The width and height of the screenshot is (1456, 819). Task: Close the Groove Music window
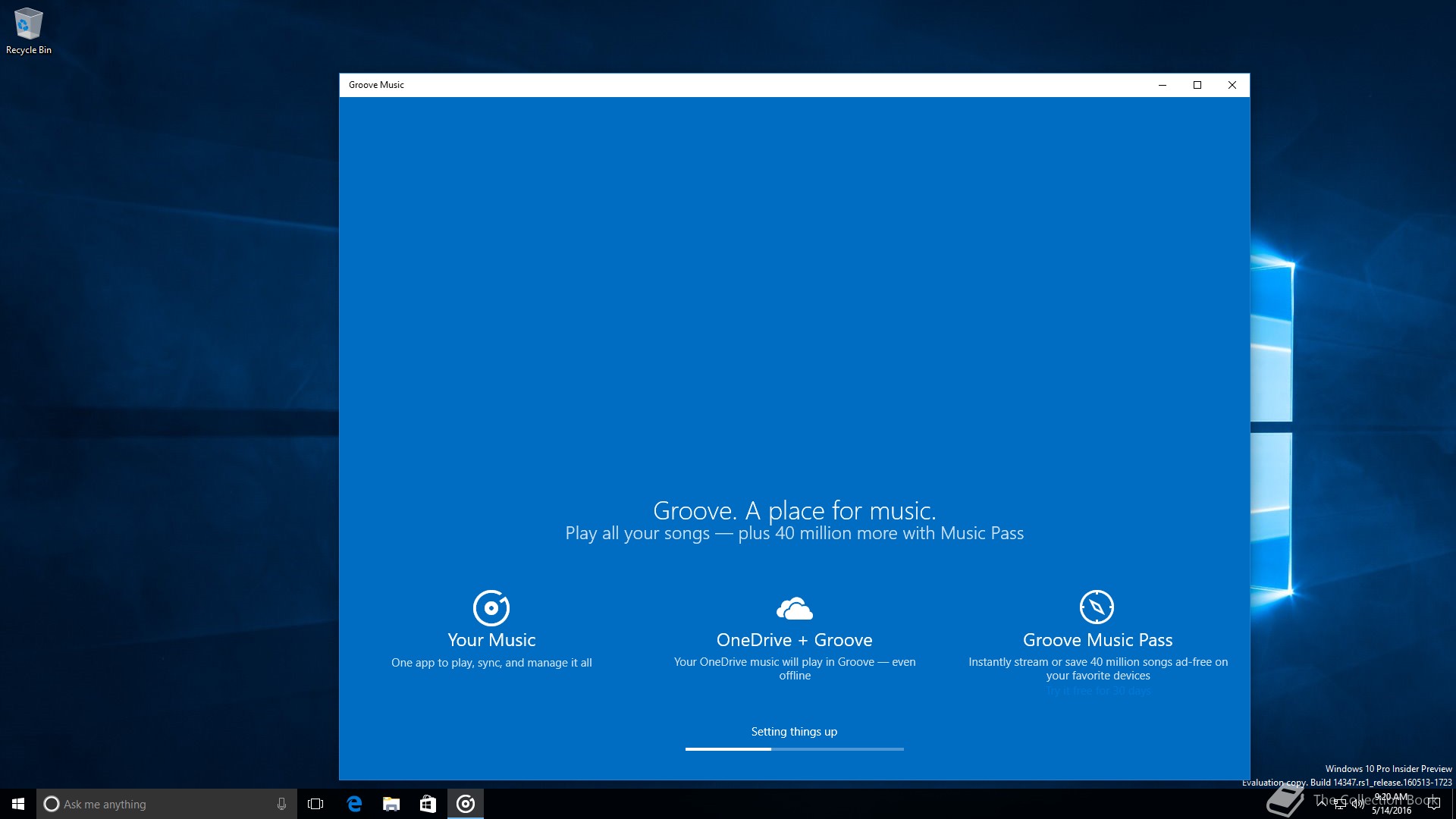(x=1232, y=85)
